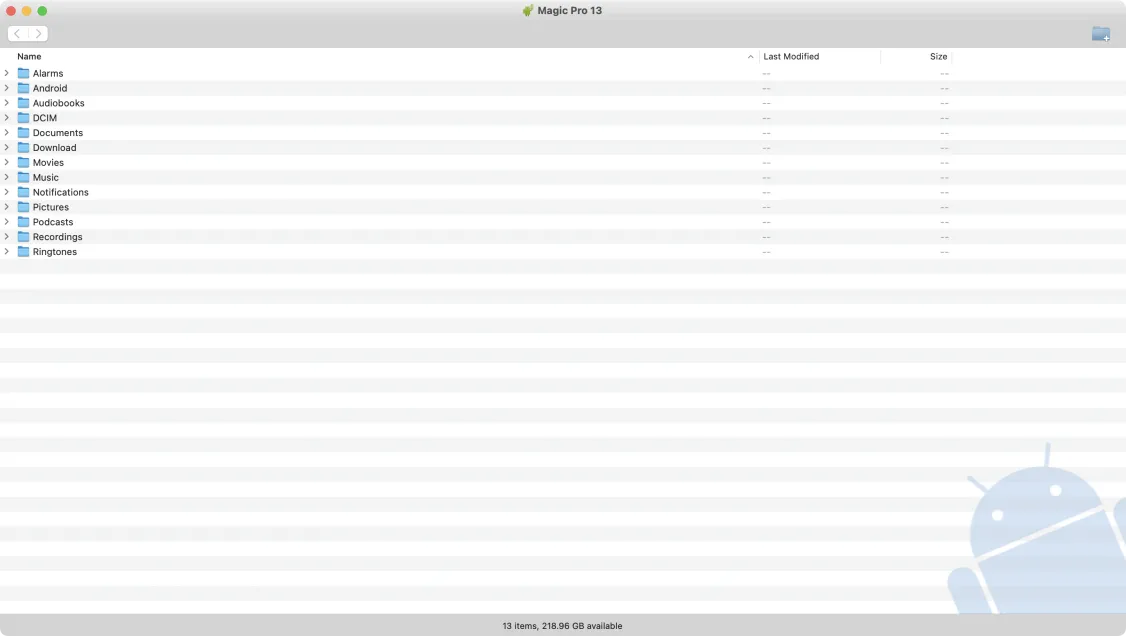Go forward with the right arrow button
The image size is (1126, 636).
(x=38, y=34)
